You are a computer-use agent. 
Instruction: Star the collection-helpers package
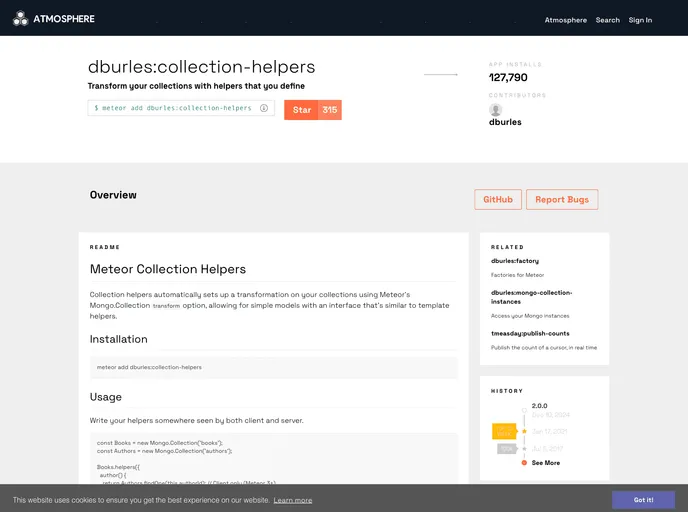(301, 110)
